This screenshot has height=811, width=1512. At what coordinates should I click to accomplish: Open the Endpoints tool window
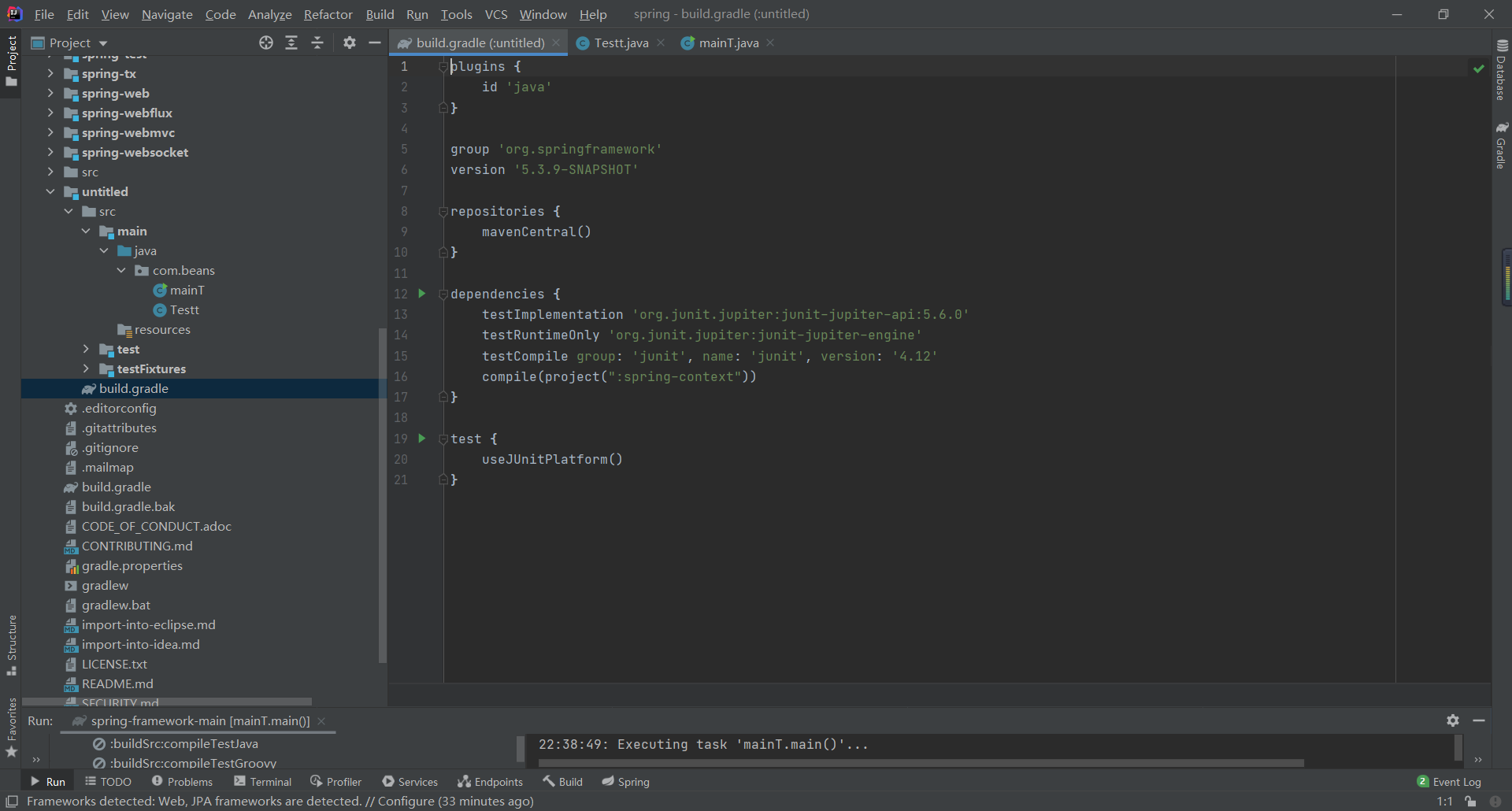pos(491,782)
